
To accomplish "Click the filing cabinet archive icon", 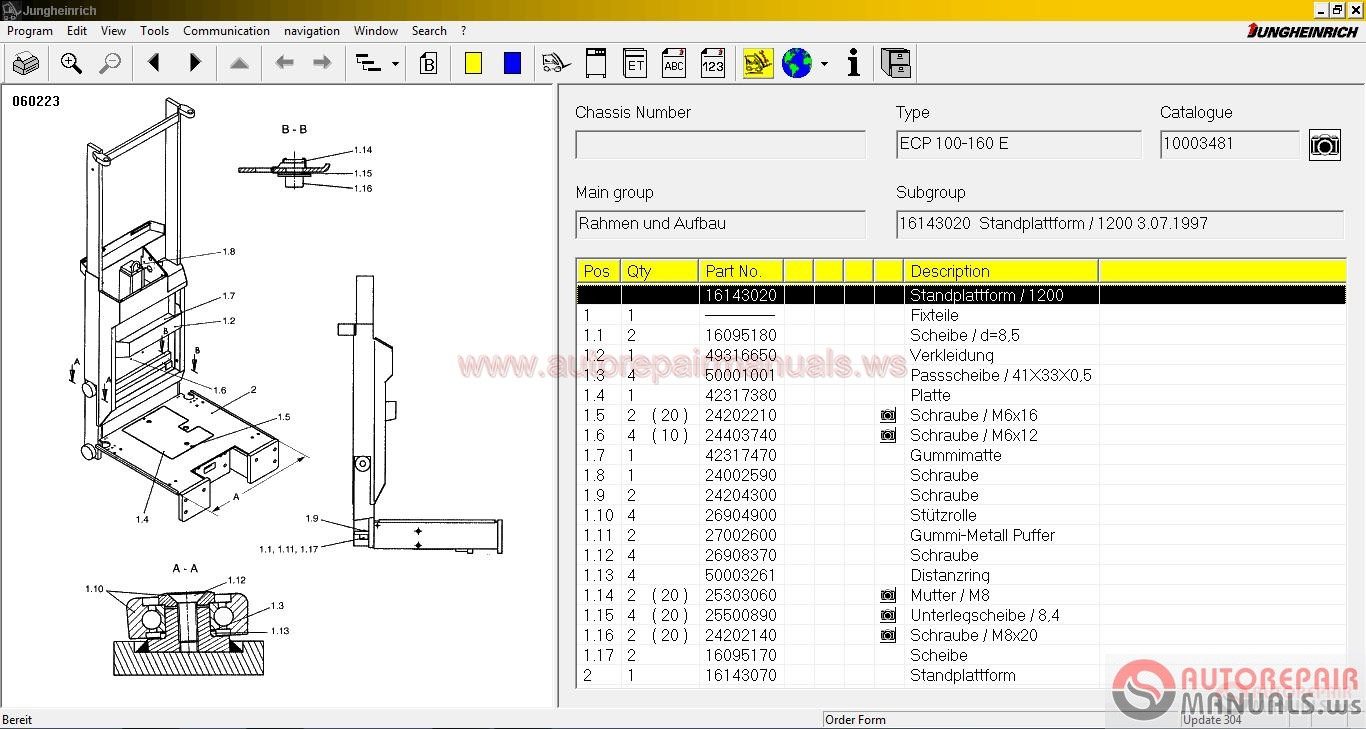I will (896, 63).
